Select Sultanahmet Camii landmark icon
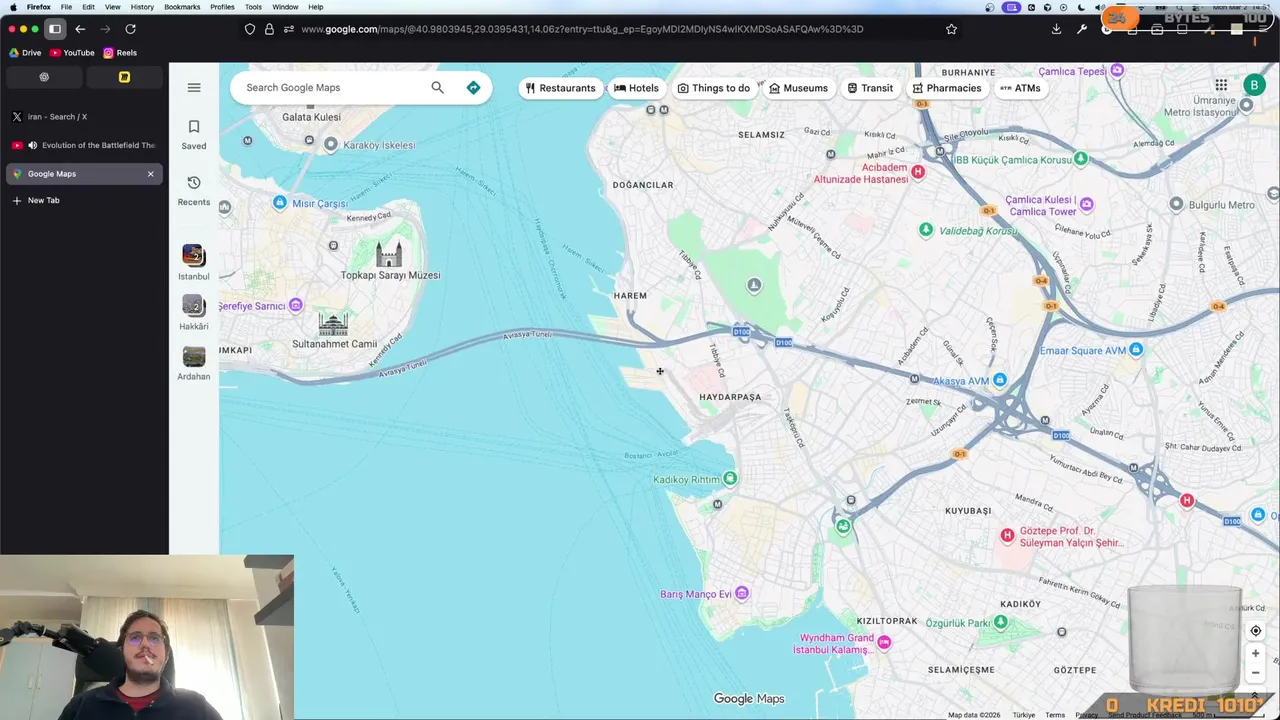Screen dimensions: 1280x720 pyautogui.click(x=333, y=323)
